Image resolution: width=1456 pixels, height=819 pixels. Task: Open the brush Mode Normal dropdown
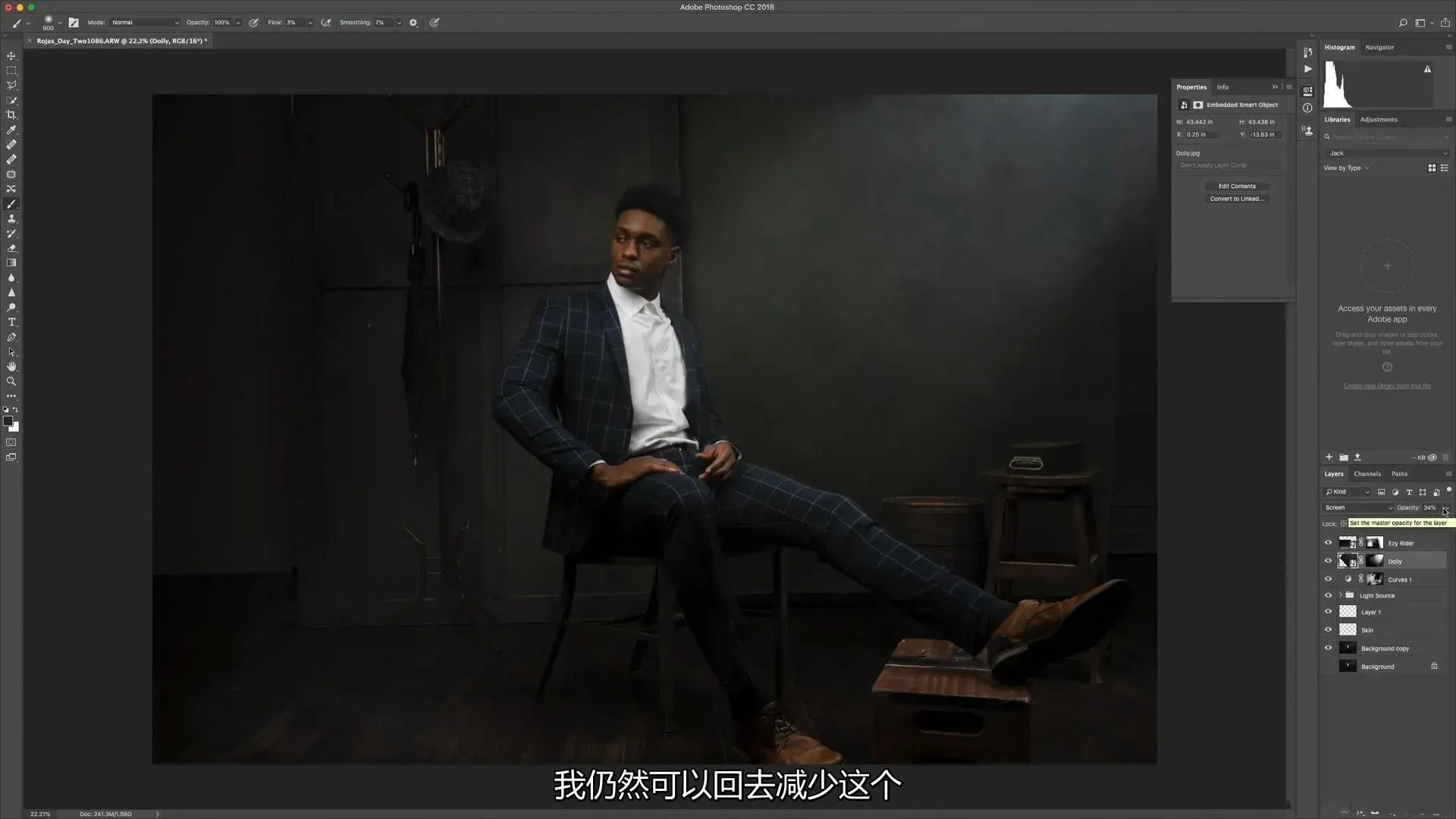[145, 23]
